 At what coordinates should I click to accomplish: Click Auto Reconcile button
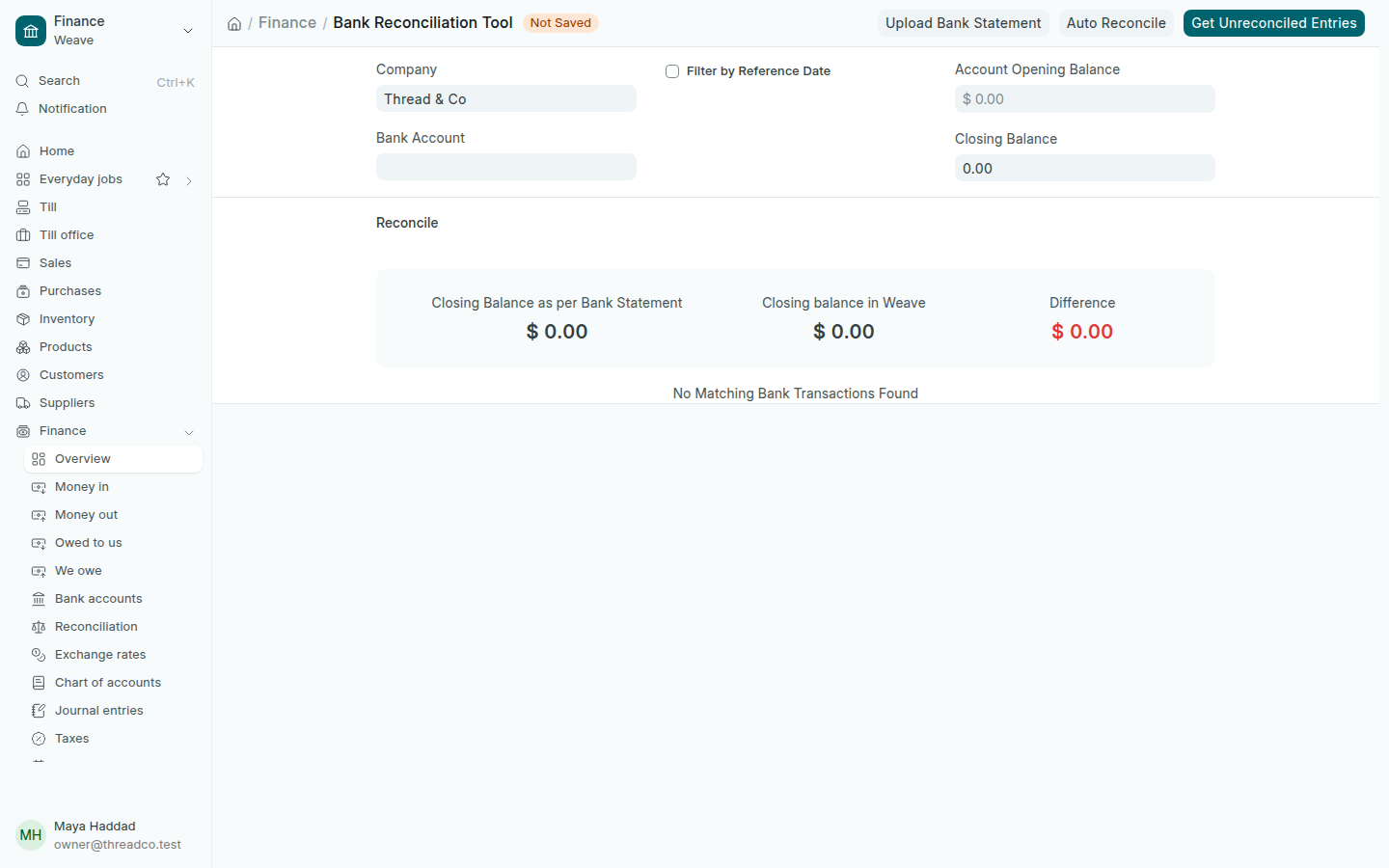1116,23
